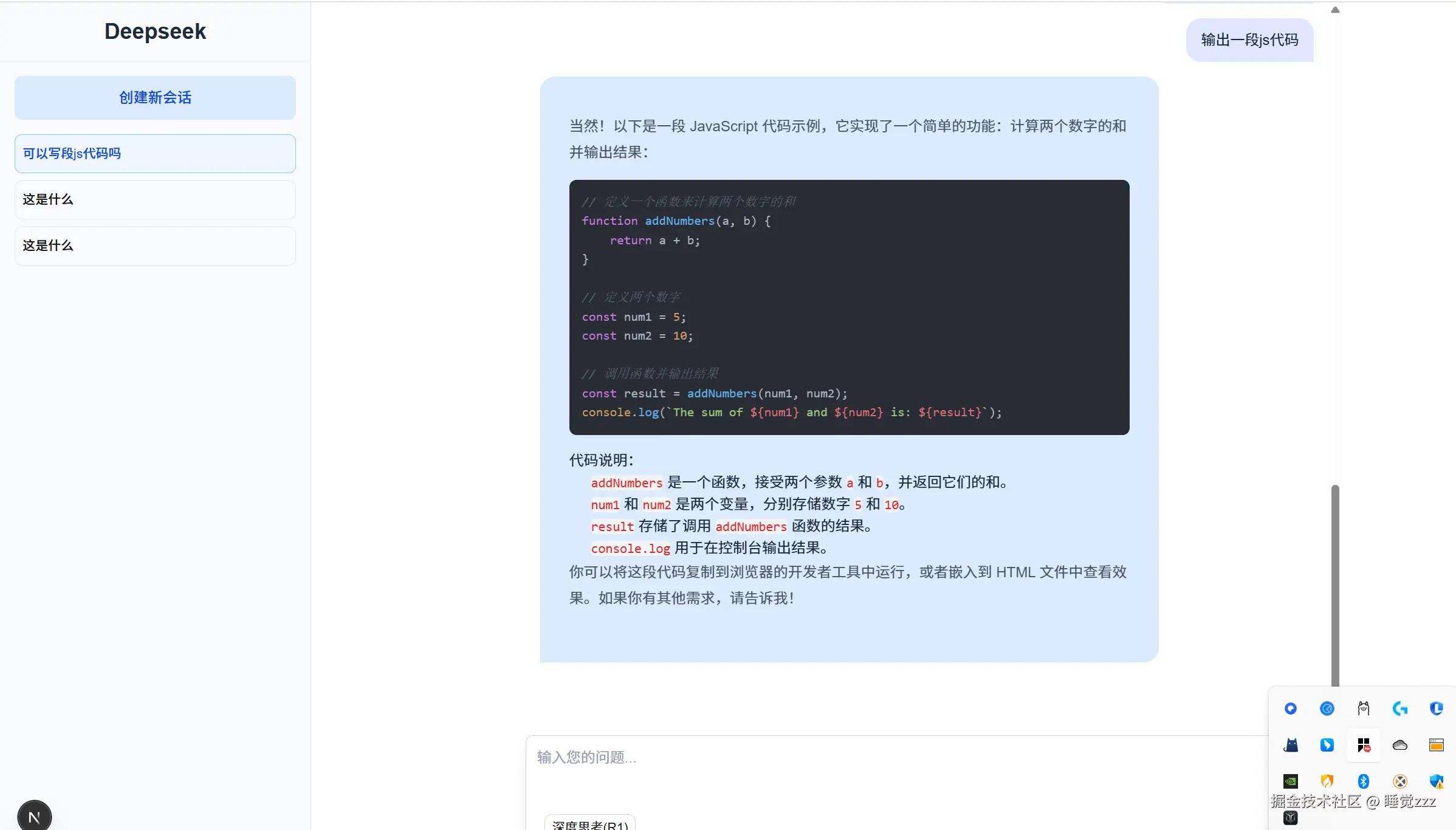The height and width of the screenshot is (830, 1456).
Task: Click the chat scrollbar thumb
Action: coord(1335,583)
